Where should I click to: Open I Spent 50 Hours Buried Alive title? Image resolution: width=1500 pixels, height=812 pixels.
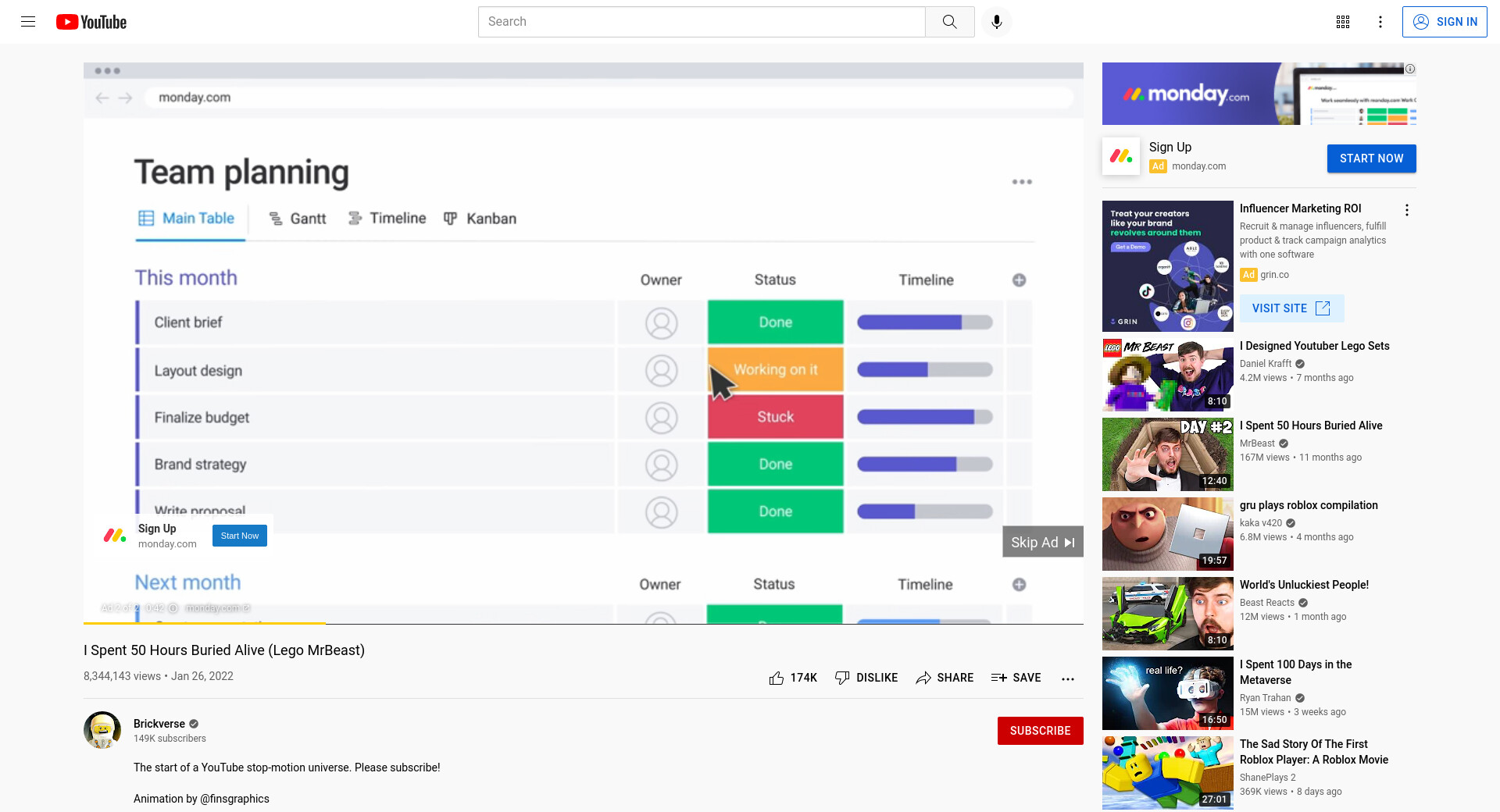click(x=1311, y=426)
